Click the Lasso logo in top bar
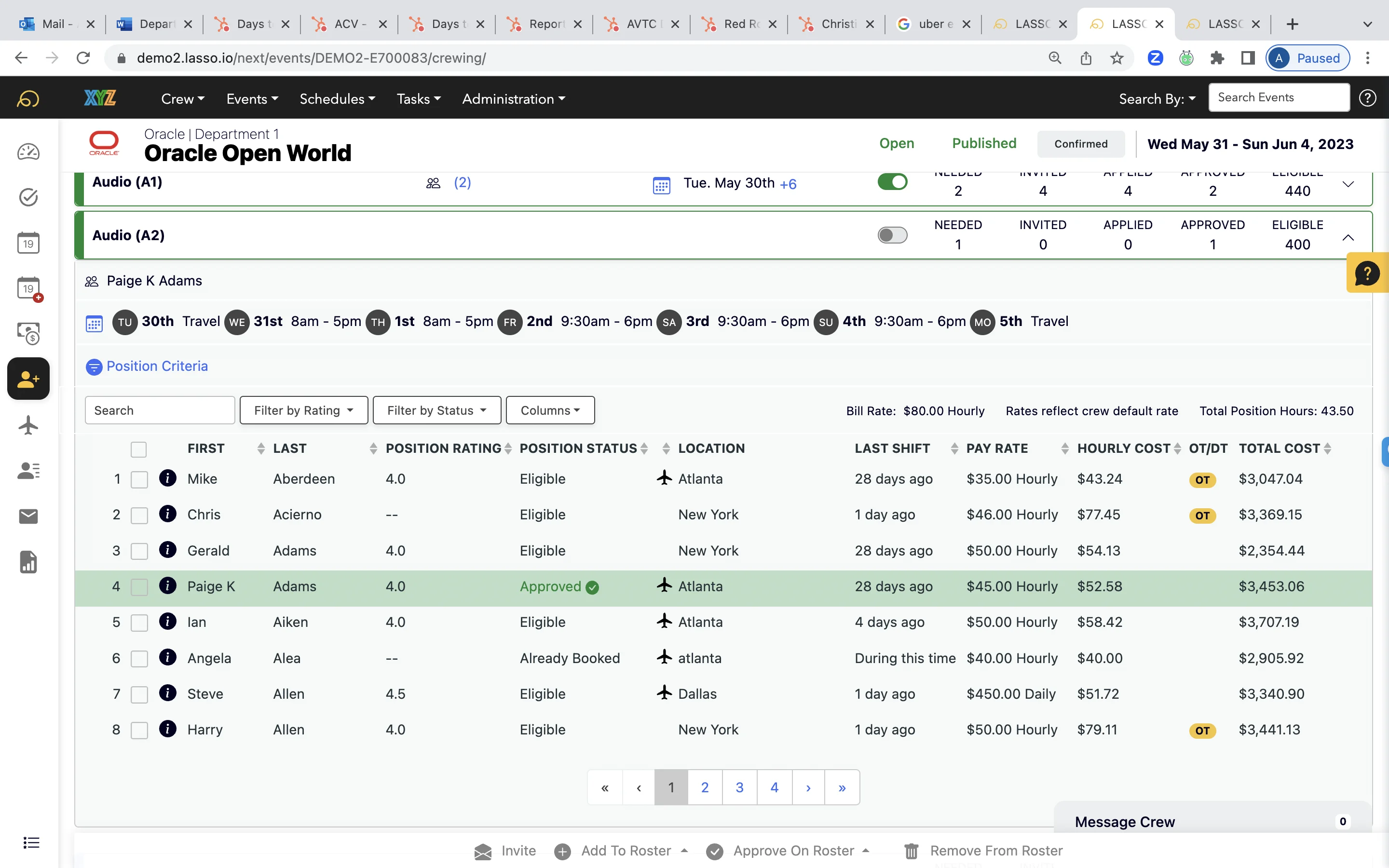This screenshot has height=868, width=1389. [x=28, y=99]
